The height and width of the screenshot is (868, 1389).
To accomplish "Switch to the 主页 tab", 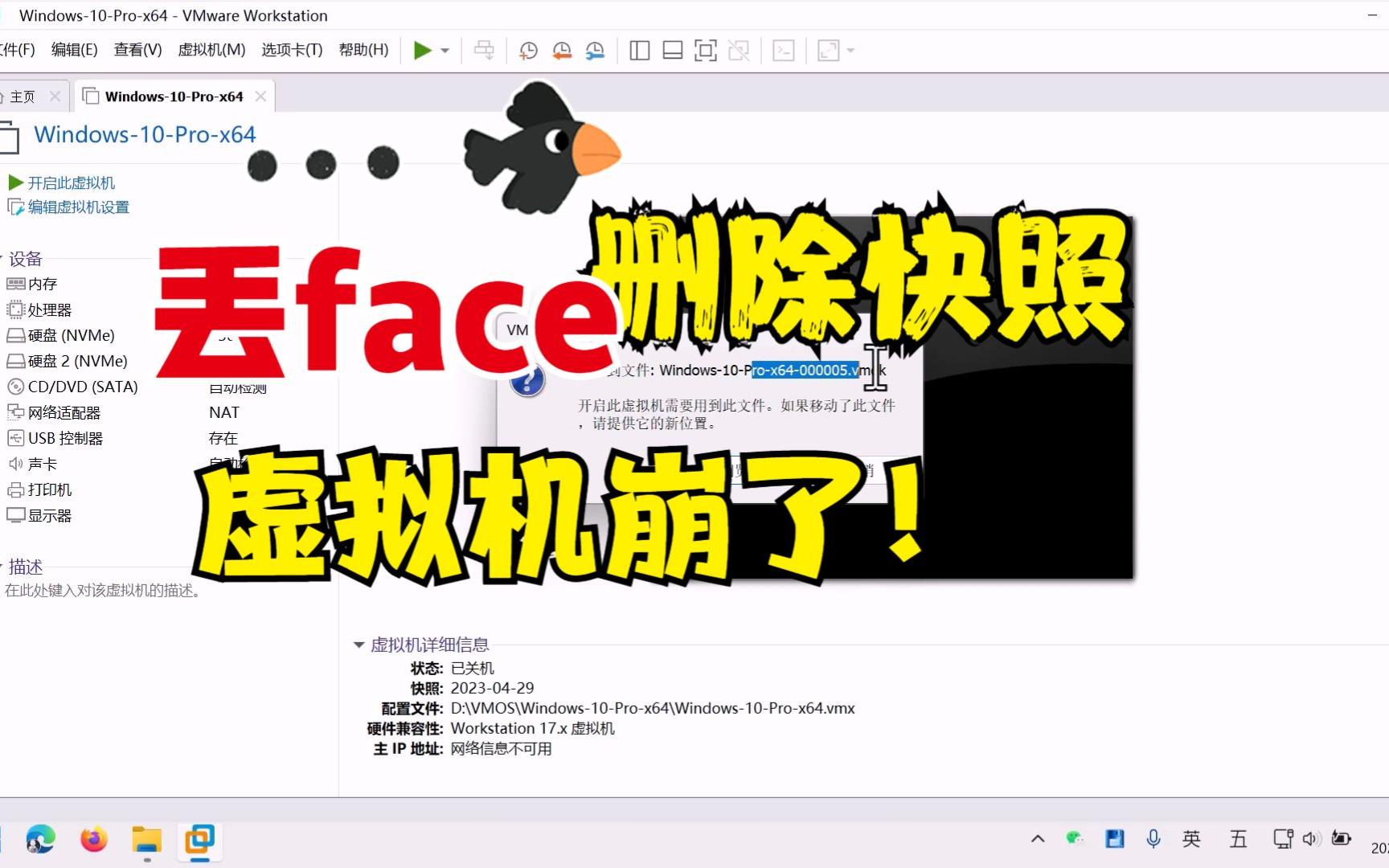I will coord(23,96).
